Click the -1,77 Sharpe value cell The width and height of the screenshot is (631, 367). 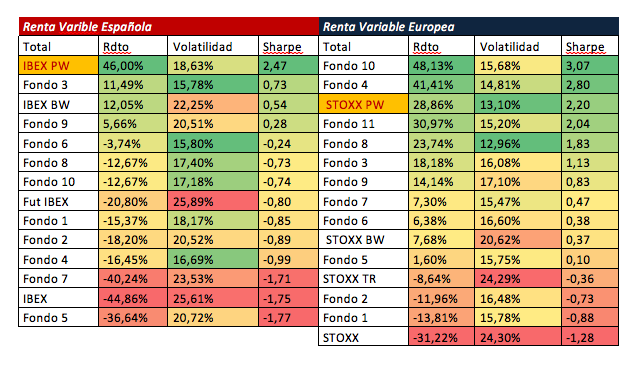[288, 318]
